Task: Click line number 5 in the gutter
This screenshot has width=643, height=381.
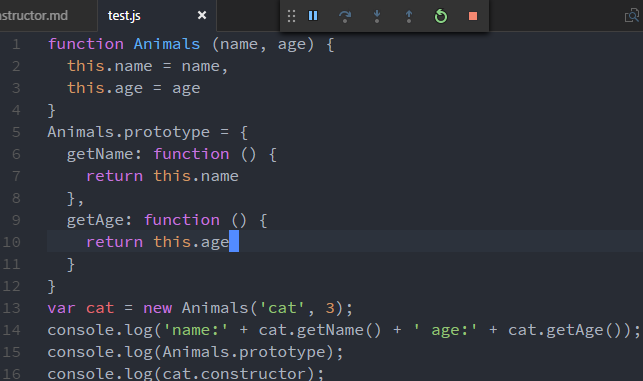Action: click(x=16, y=132)
